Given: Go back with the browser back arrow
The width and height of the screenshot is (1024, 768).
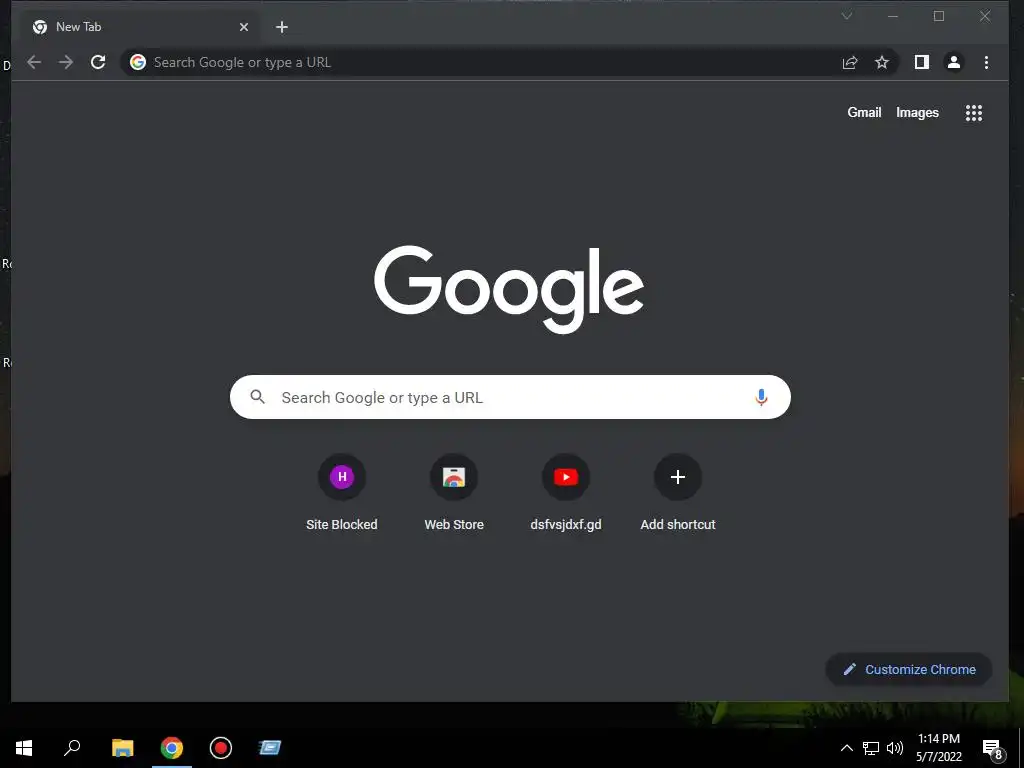Looking at the screenshot, I should [x=34, y=62].
